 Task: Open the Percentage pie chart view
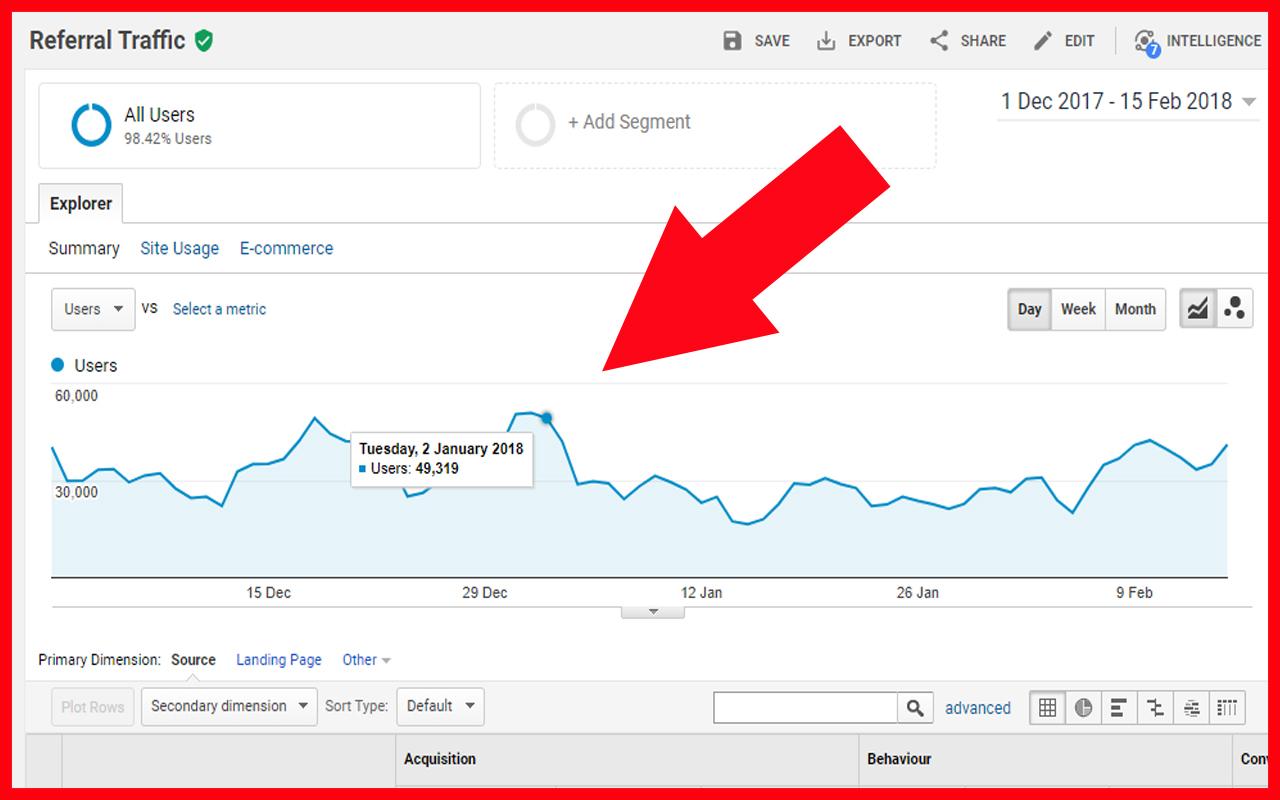[x=1083, y=707]
